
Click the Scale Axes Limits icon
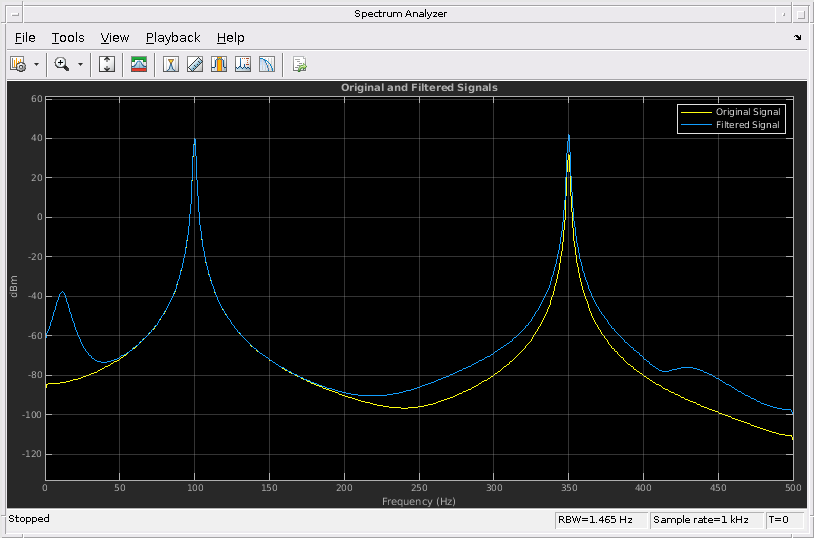pyautogui.click(x=108, y=64)
